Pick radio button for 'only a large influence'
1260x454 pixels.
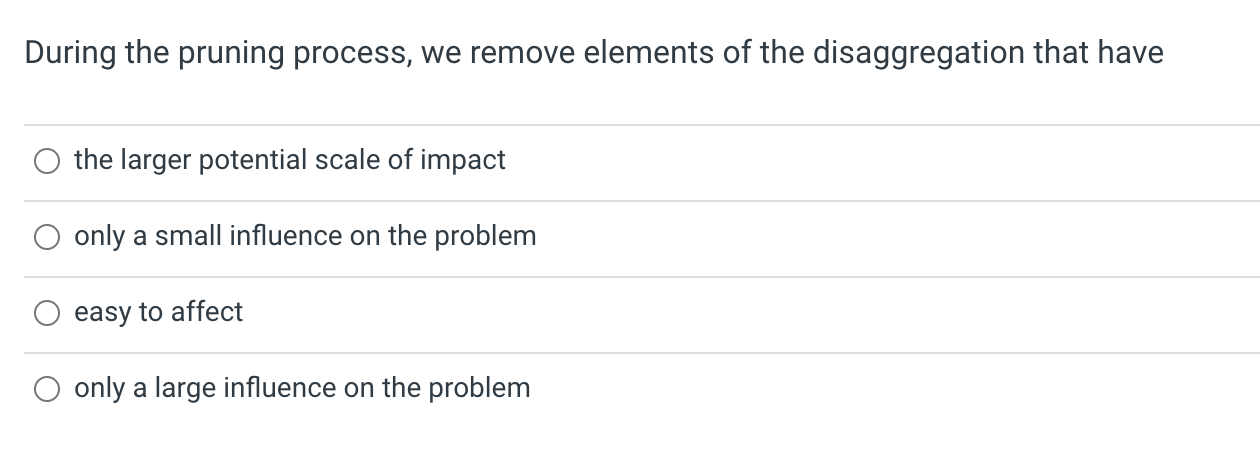click(47, 389)
